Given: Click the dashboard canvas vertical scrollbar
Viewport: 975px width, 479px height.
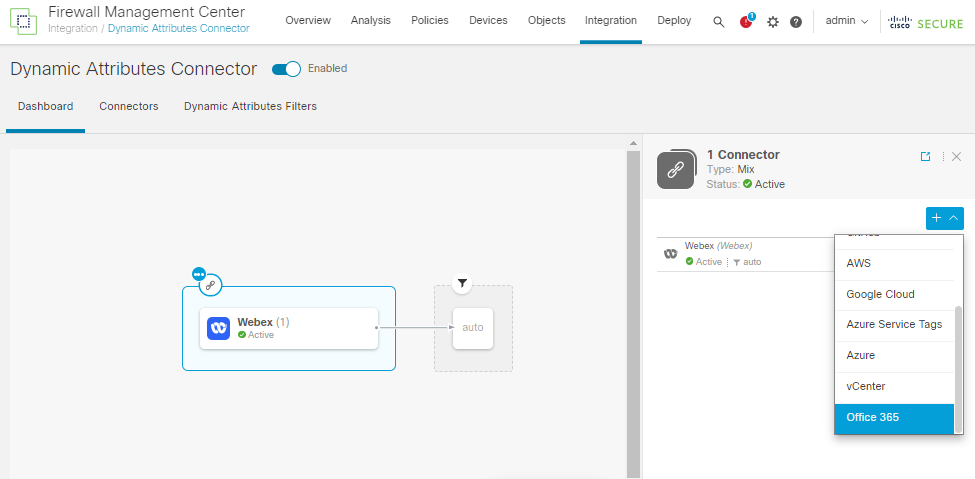Looking at the screenshot, I should [x=633, y=314].
